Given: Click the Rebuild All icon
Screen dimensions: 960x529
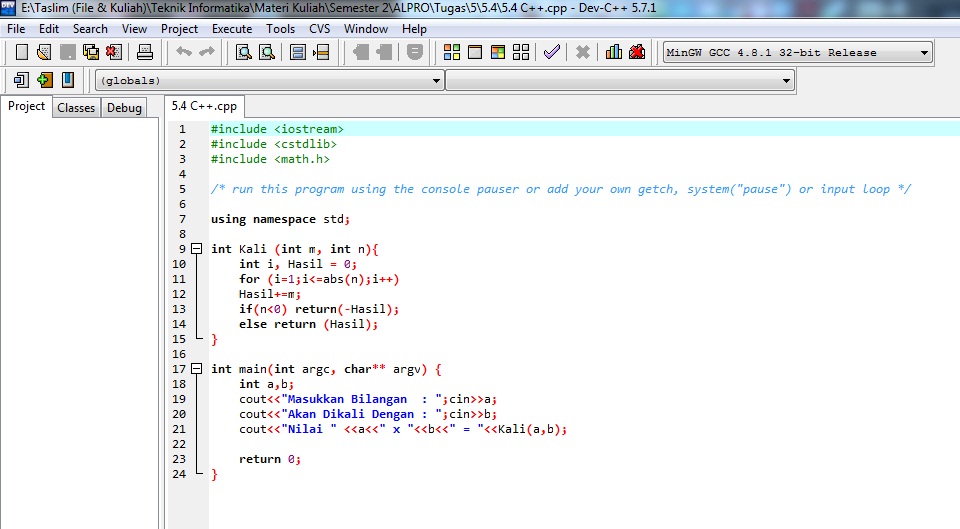Looking at the screenshot, I should click(x=521, y=52).
